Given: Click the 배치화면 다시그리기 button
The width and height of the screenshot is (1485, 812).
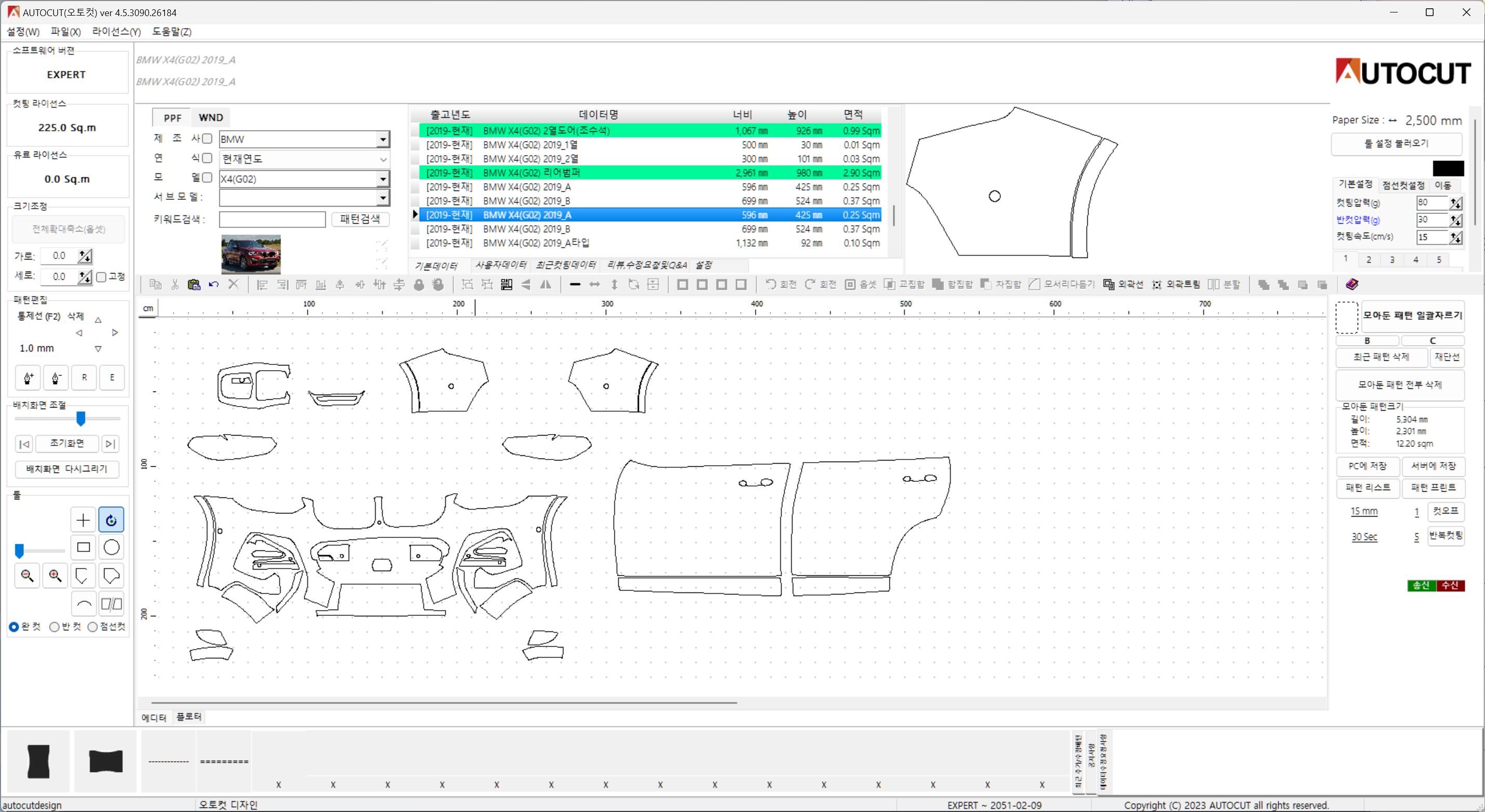Looking at the screenshot, I should click(x=67, y=469).
